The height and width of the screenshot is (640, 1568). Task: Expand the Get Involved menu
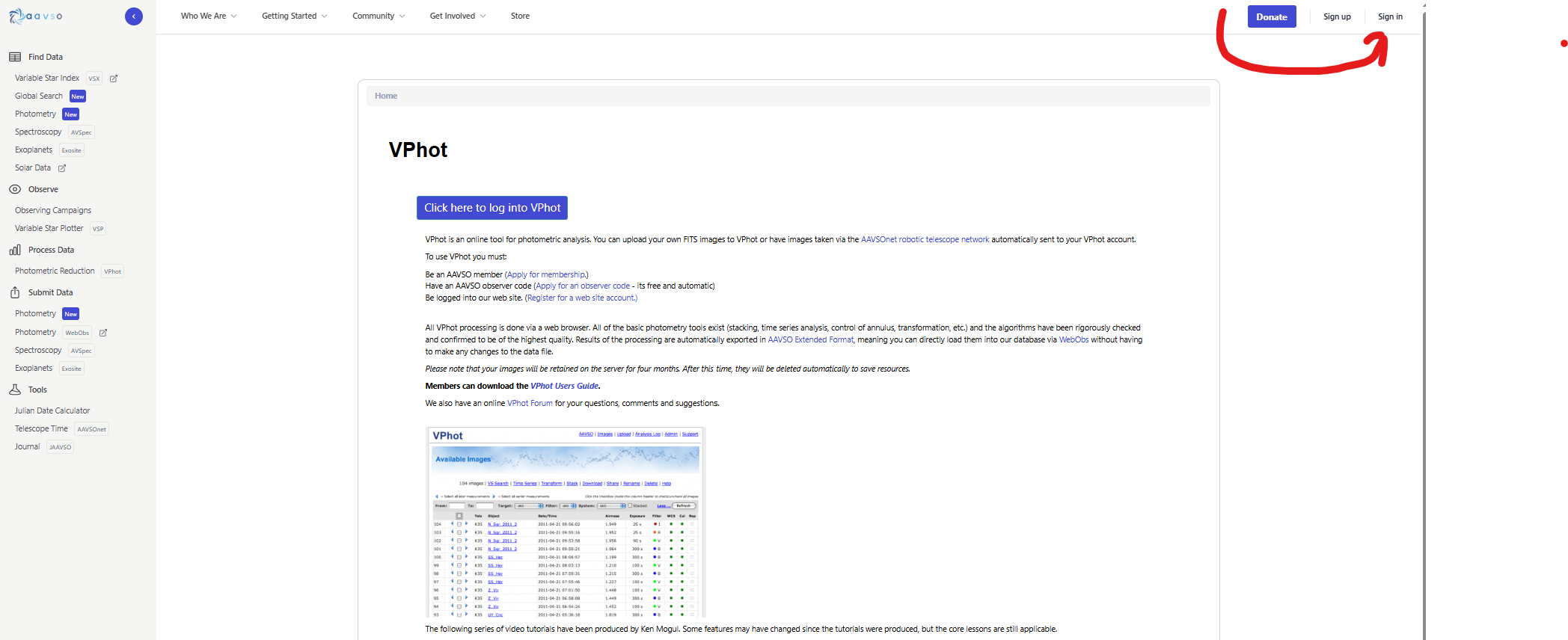pyautogui.click(x=458, y=16)
